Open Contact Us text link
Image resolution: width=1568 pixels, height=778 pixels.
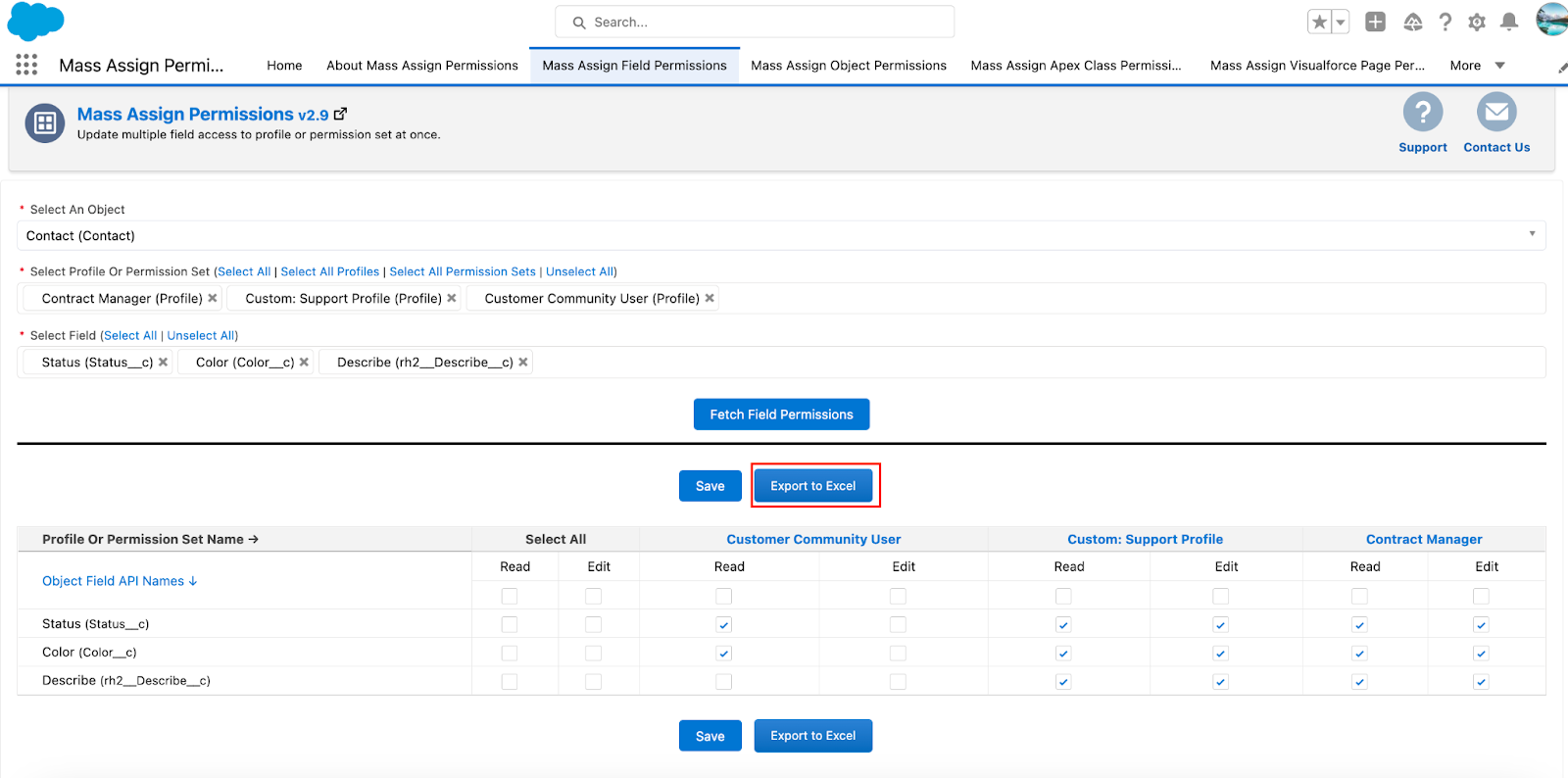1496,147
